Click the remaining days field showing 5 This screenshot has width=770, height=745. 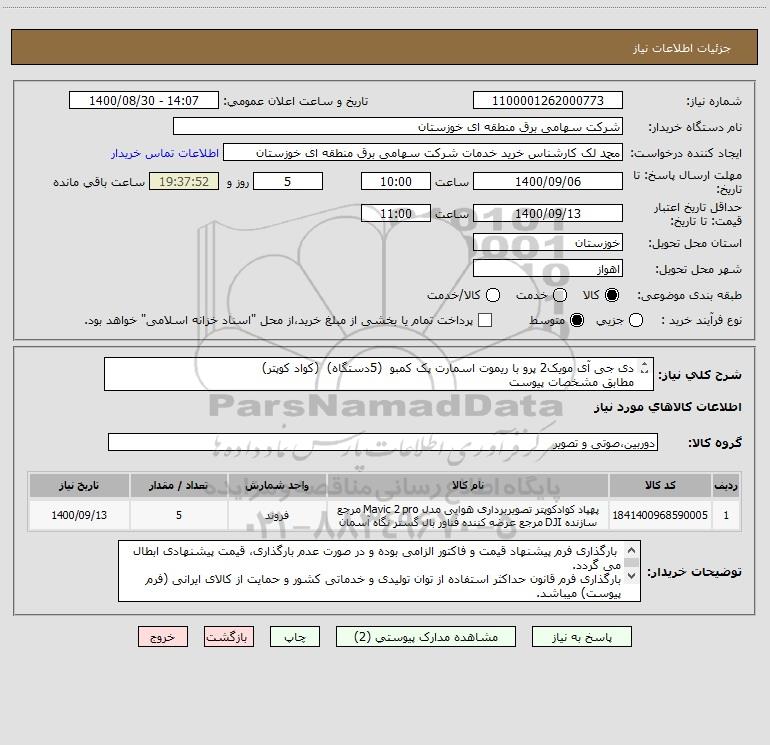click(288, 181)
